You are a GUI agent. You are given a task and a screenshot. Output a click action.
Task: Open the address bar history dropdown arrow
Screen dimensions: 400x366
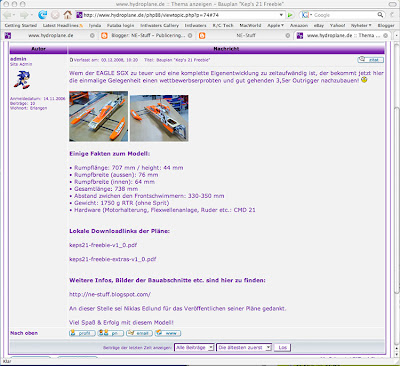pos(281,15)
